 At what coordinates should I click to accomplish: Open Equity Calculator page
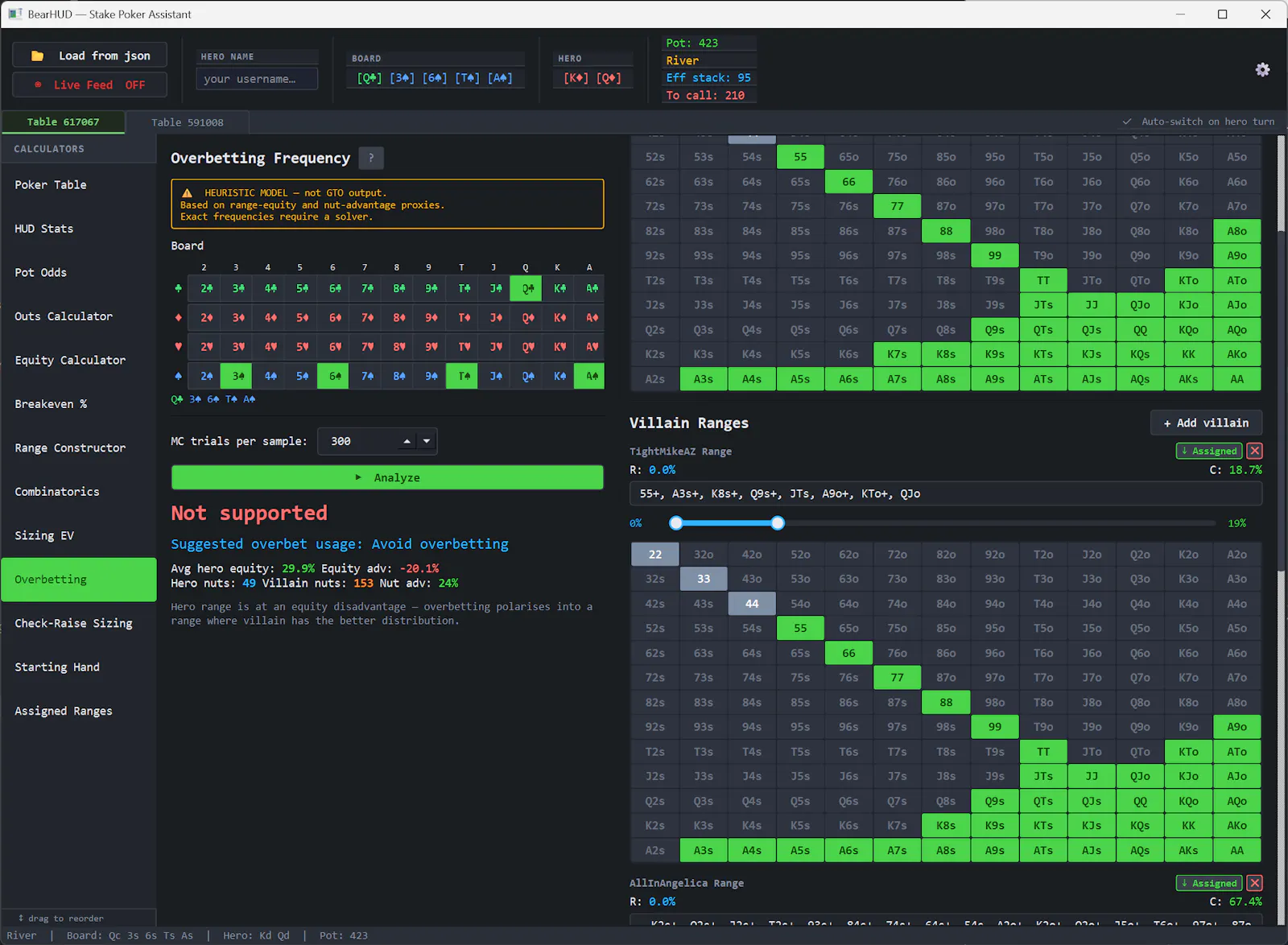click(x=79, y=361)
